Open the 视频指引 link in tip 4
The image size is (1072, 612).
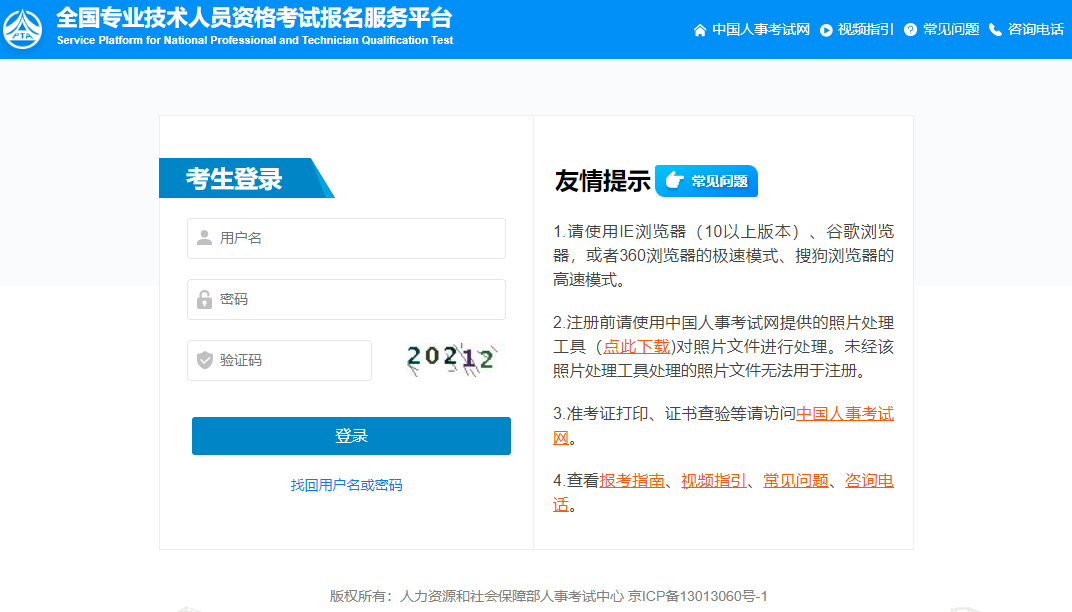(x=714, y=481)
